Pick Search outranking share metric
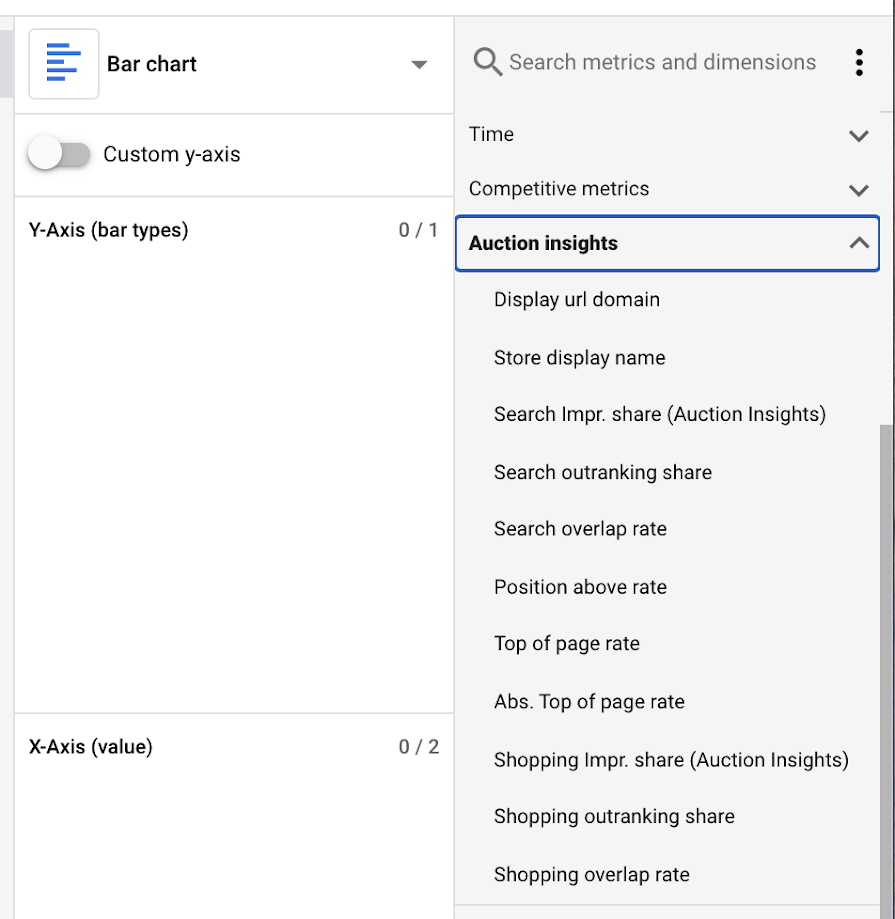Image resolution: width=895 pixels, height=919 pixels. click(x=603, y=473)
